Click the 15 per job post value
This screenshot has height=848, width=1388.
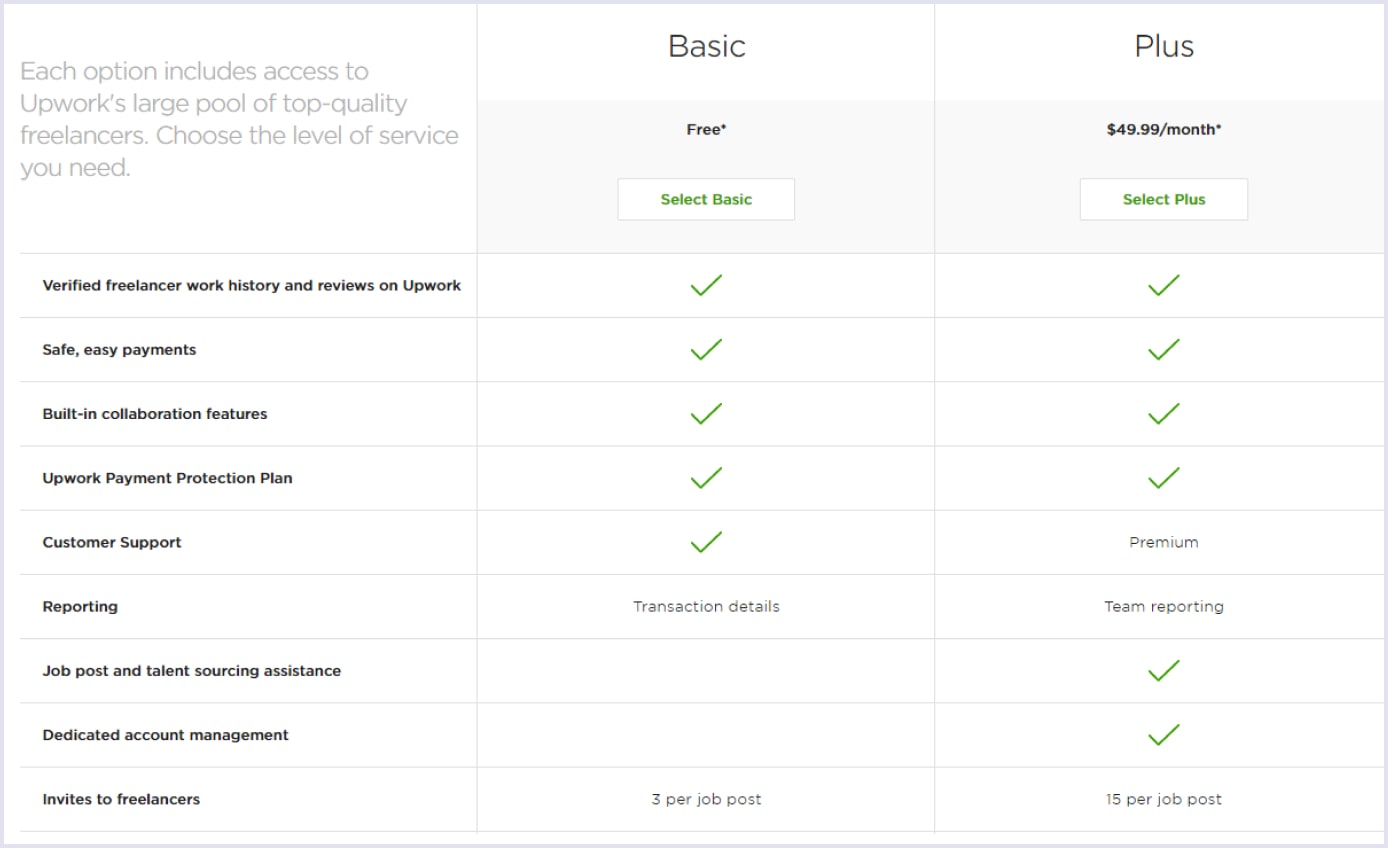(x=1164, y=800)
